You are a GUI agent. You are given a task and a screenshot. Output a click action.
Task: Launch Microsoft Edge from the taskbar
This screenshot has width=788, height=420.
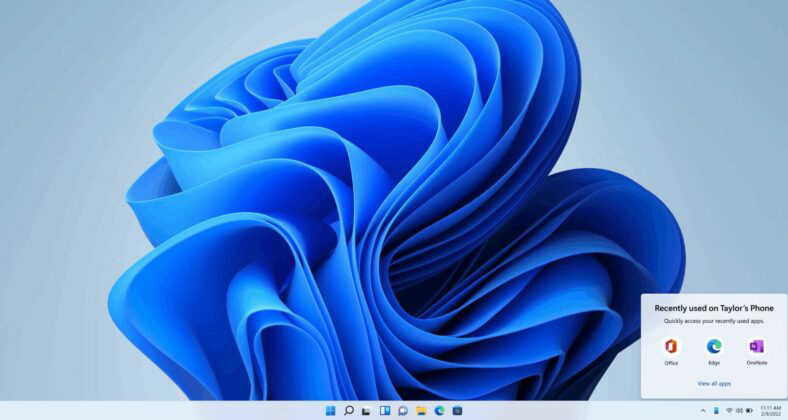pos(438,410)
